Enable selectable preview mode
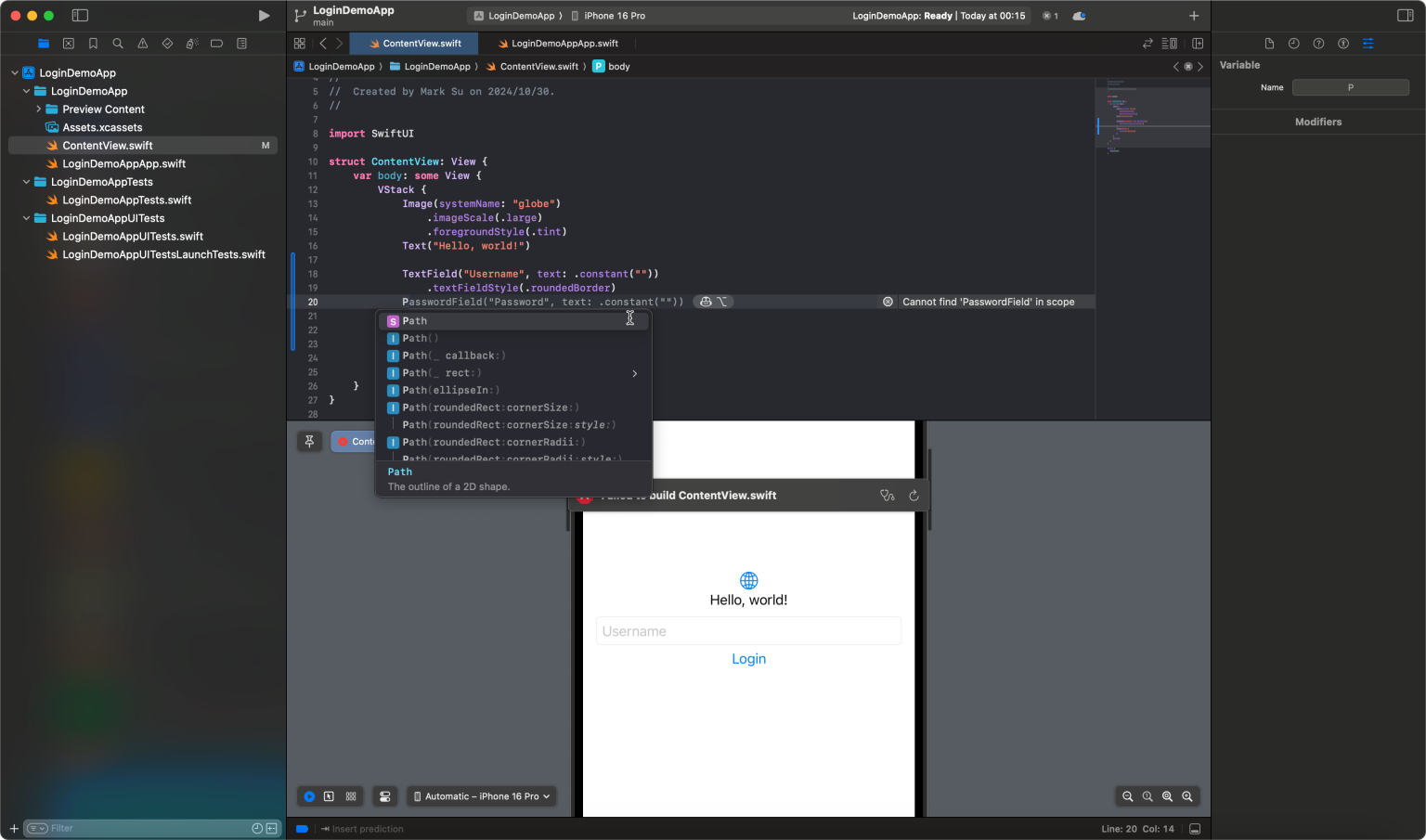Viewport: 1426px width, 840px height. 329,796
